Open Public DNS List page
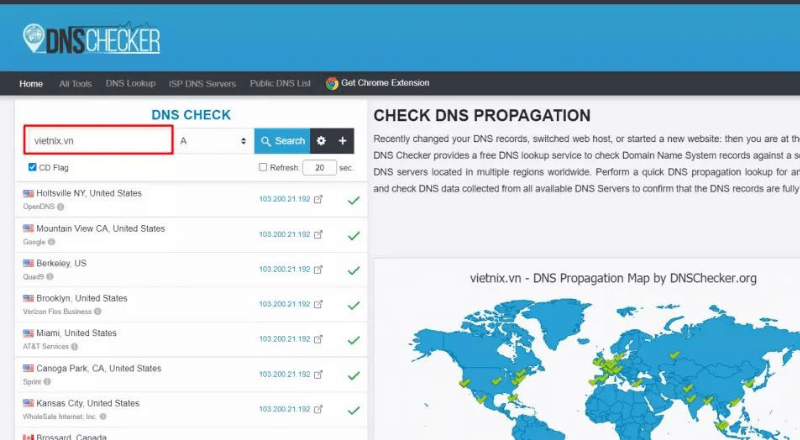 pos(280,83)
